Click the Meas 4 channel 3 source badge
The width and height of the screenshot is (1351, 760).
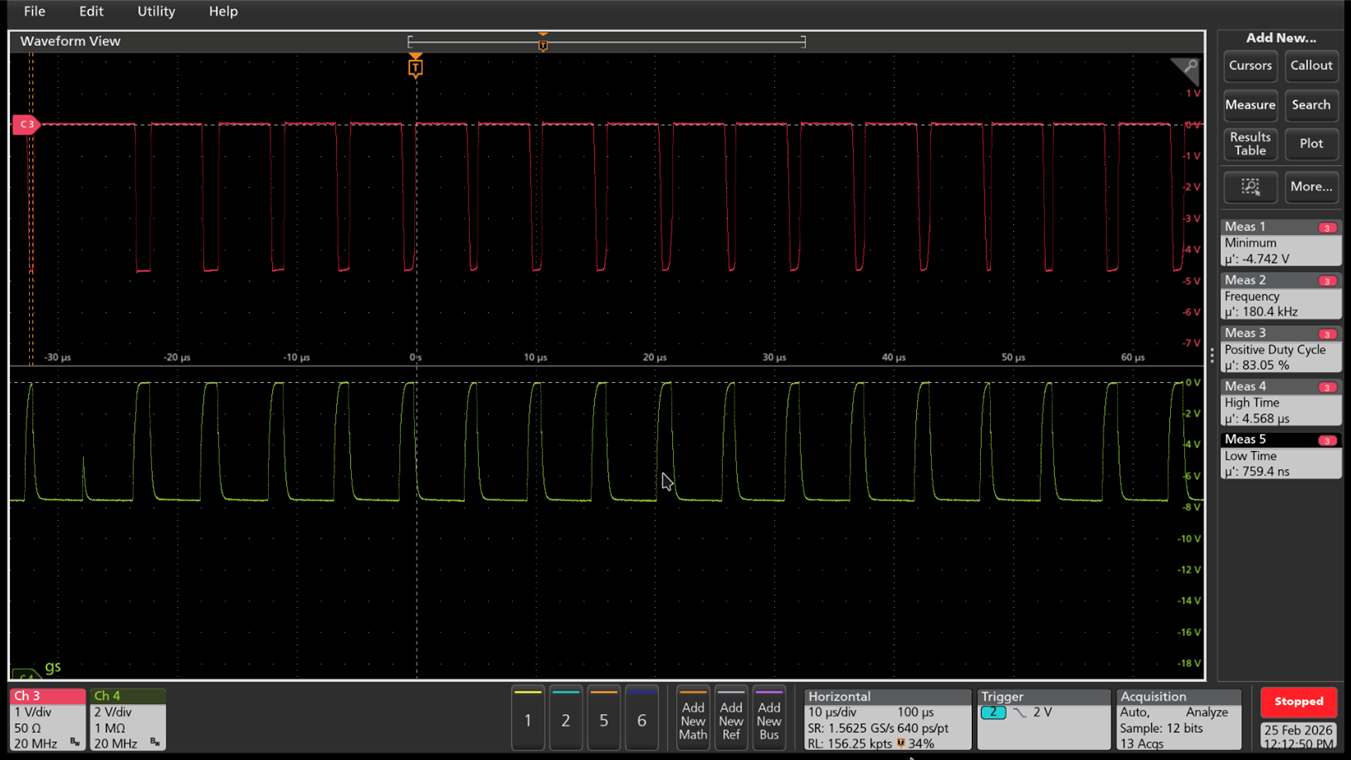click(1327, 387)
